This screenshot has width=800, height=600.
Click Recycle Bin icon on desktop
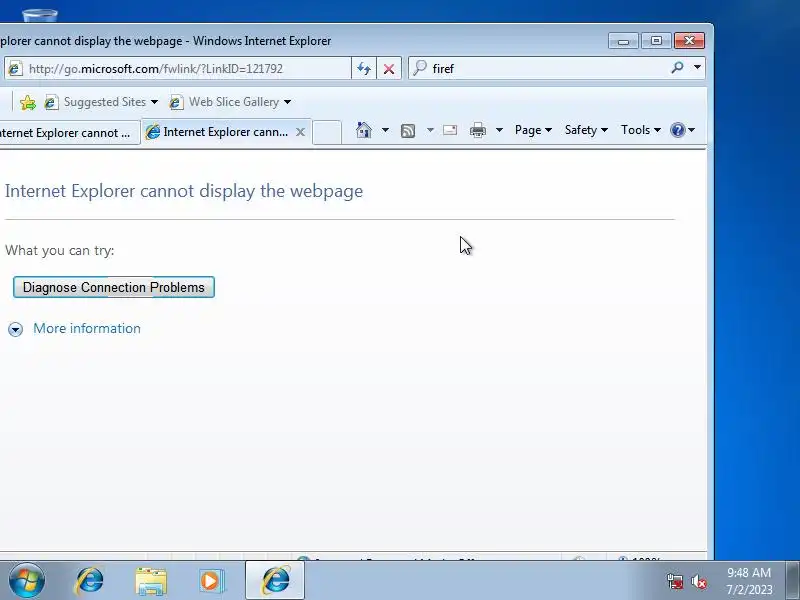(40, 15)
